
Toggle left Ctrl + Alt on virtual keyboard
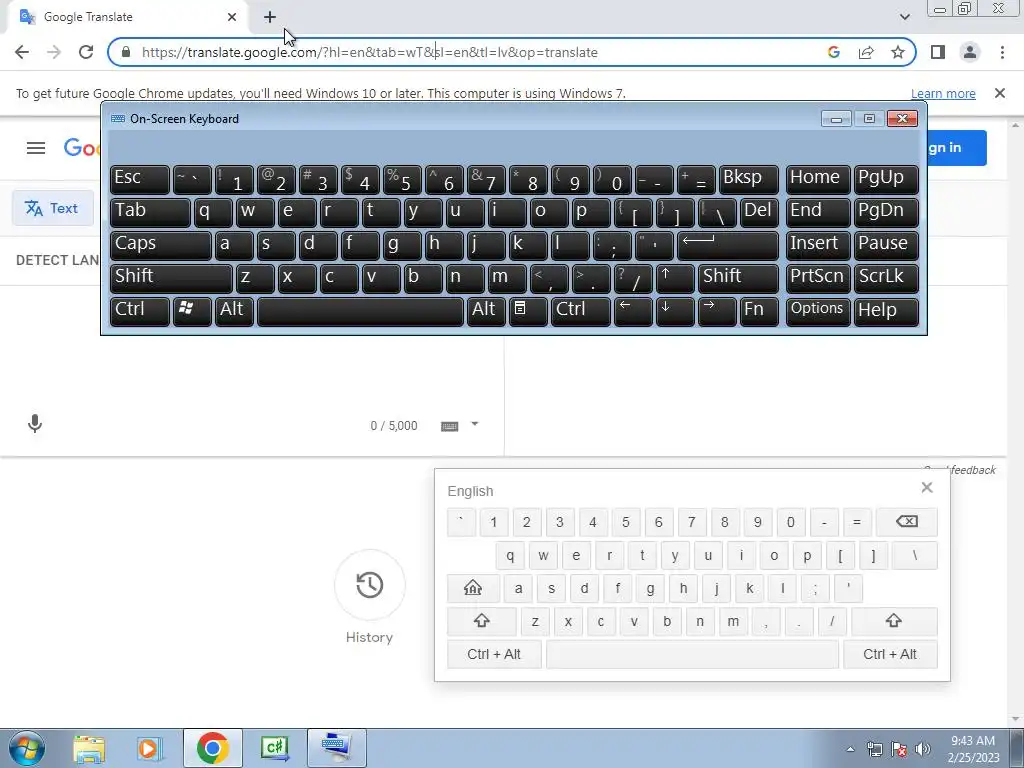pyautogui.click(x=494, y=654)
